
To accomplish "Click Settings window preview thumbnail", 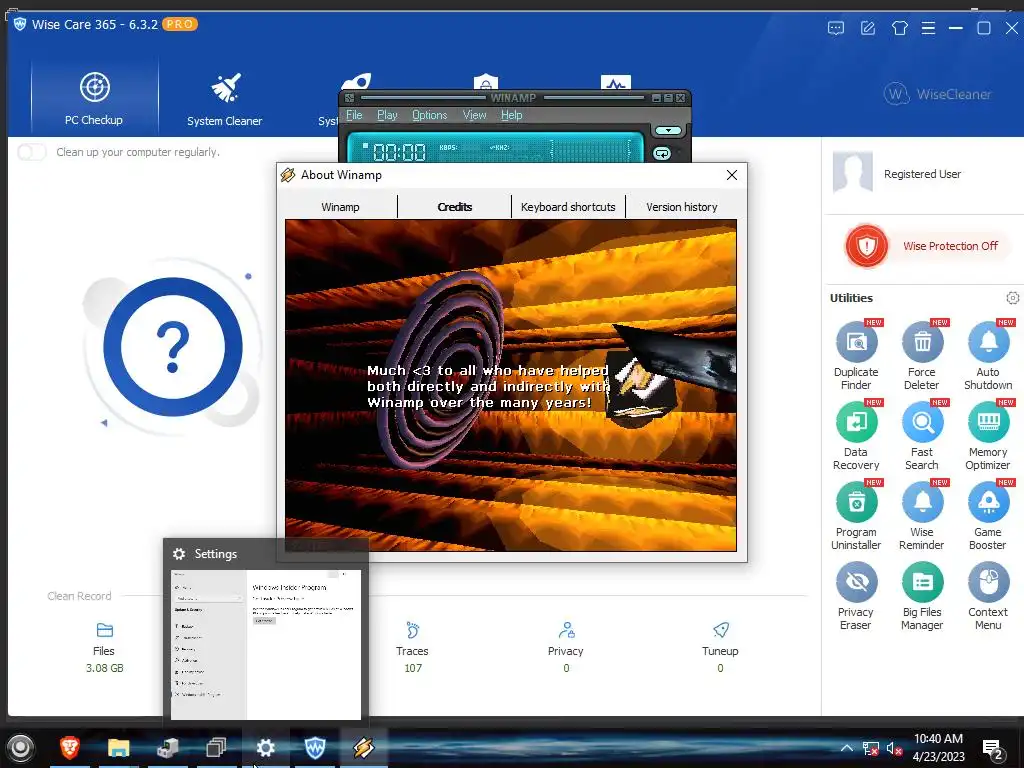I will (x=266, y=645).
